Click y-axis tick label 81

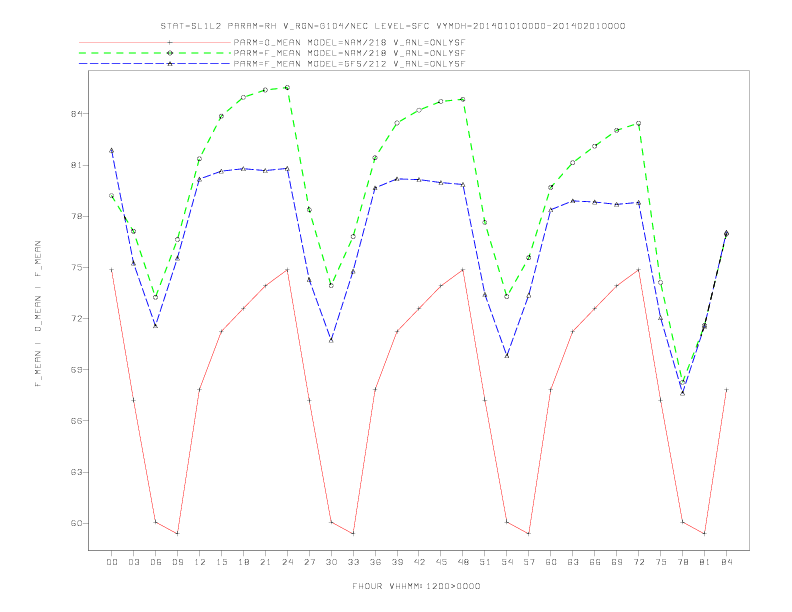[x=77, y=165]
